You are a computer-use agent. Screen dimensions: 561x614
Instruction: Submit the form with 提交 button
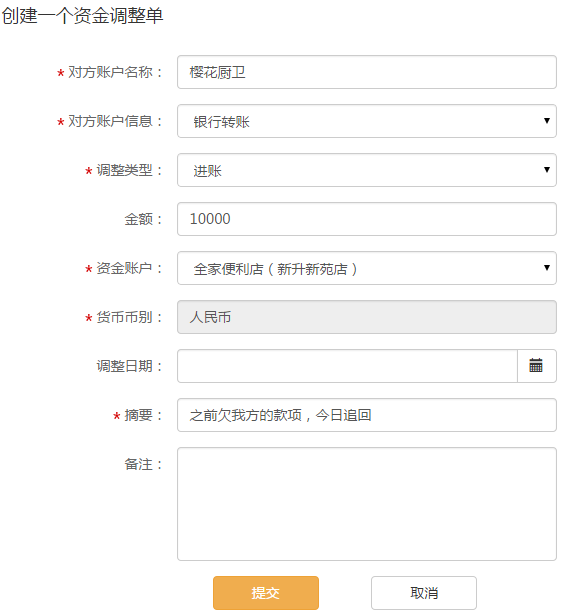tap(266, 593)
